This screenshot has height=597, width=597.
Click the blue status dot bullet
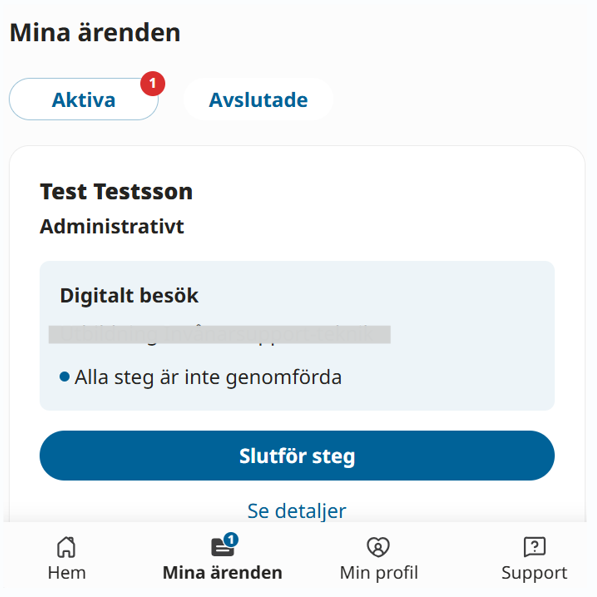tap(65, 377)
